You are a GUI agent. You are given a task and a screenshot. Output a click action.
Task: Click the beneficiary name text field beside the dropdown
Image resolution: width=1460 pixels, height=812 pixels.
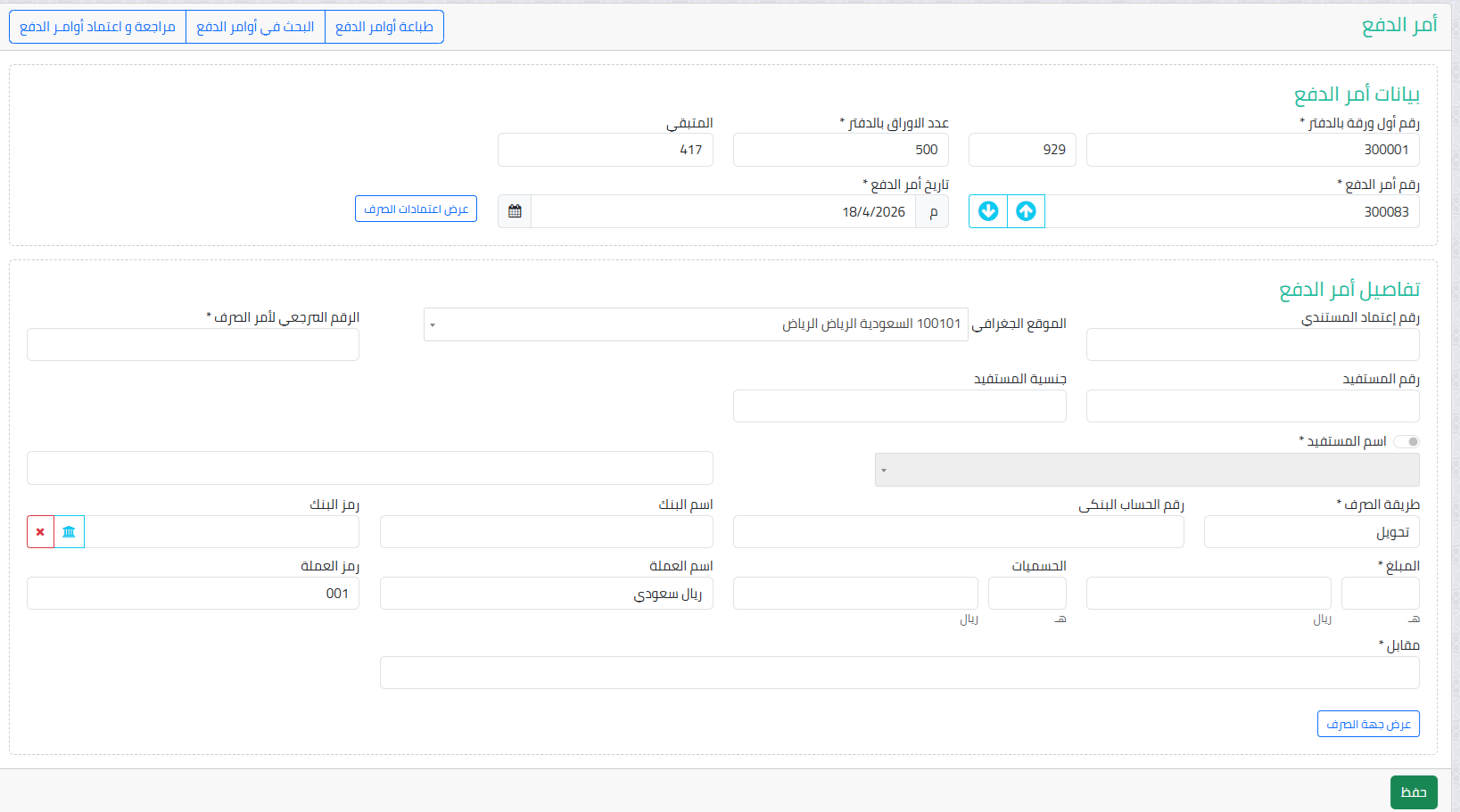tap(369, 468)
